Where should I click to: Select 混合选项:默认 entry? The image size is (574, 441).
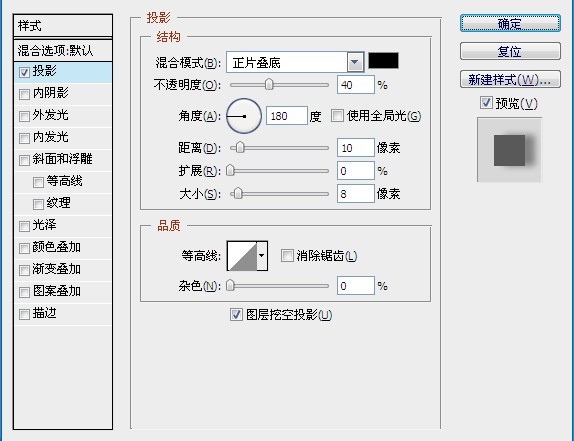click(x=63, y=51)
